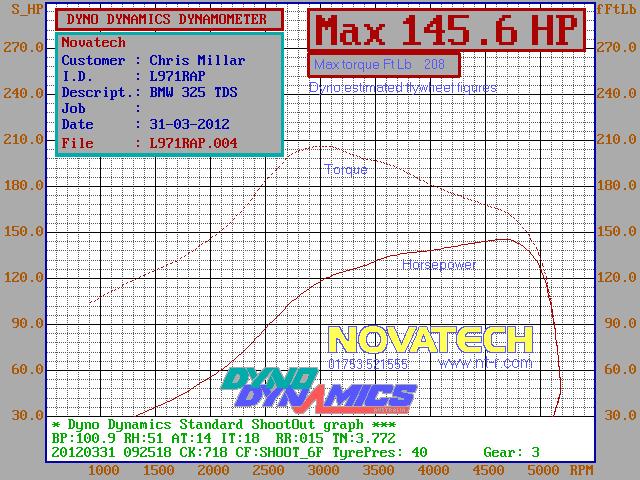This screenshot has height=480, width=640.
Task: Click '270.0' on the left axis
Action: click(24, 48)
